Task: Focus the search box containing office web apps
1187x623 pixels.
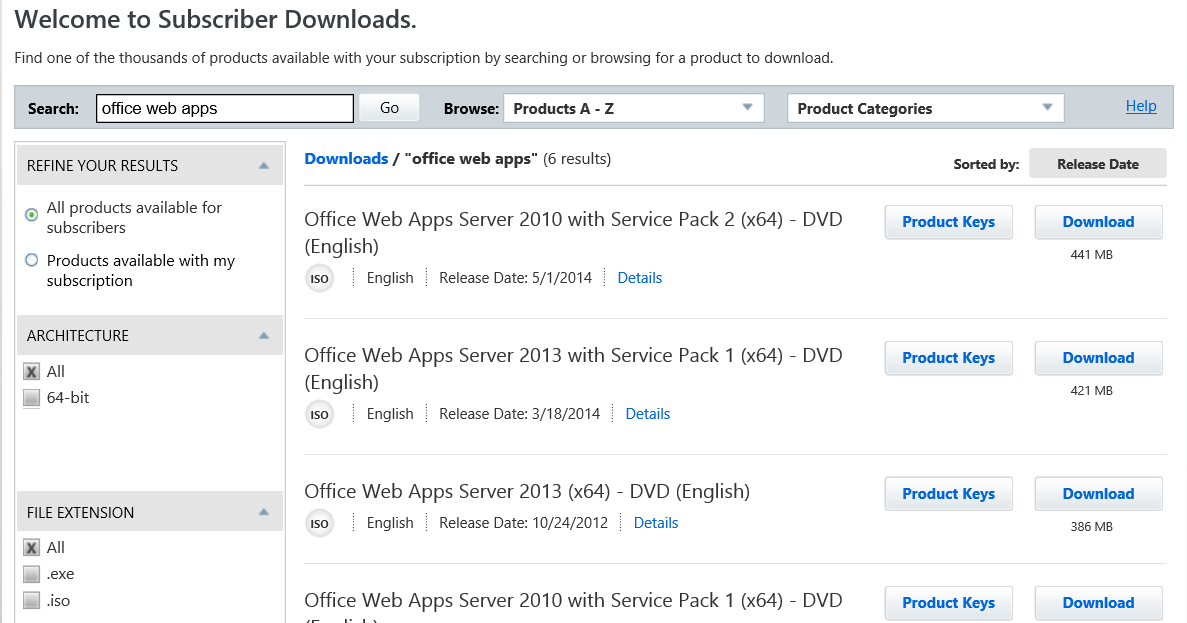Action: coord(225,108)
